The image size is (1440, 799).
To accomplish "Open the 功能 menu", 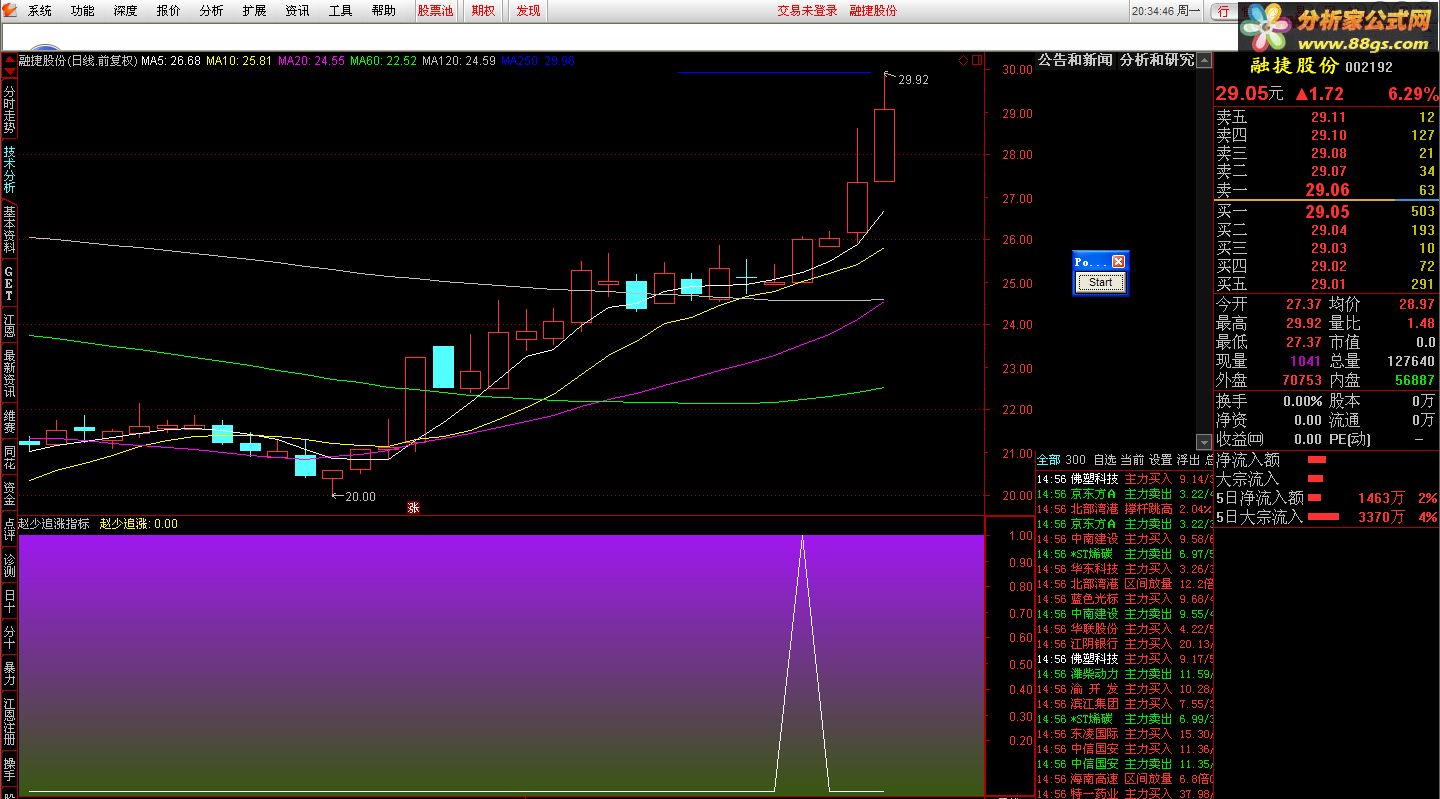I will pyautogui.click(x=83, y=11).
